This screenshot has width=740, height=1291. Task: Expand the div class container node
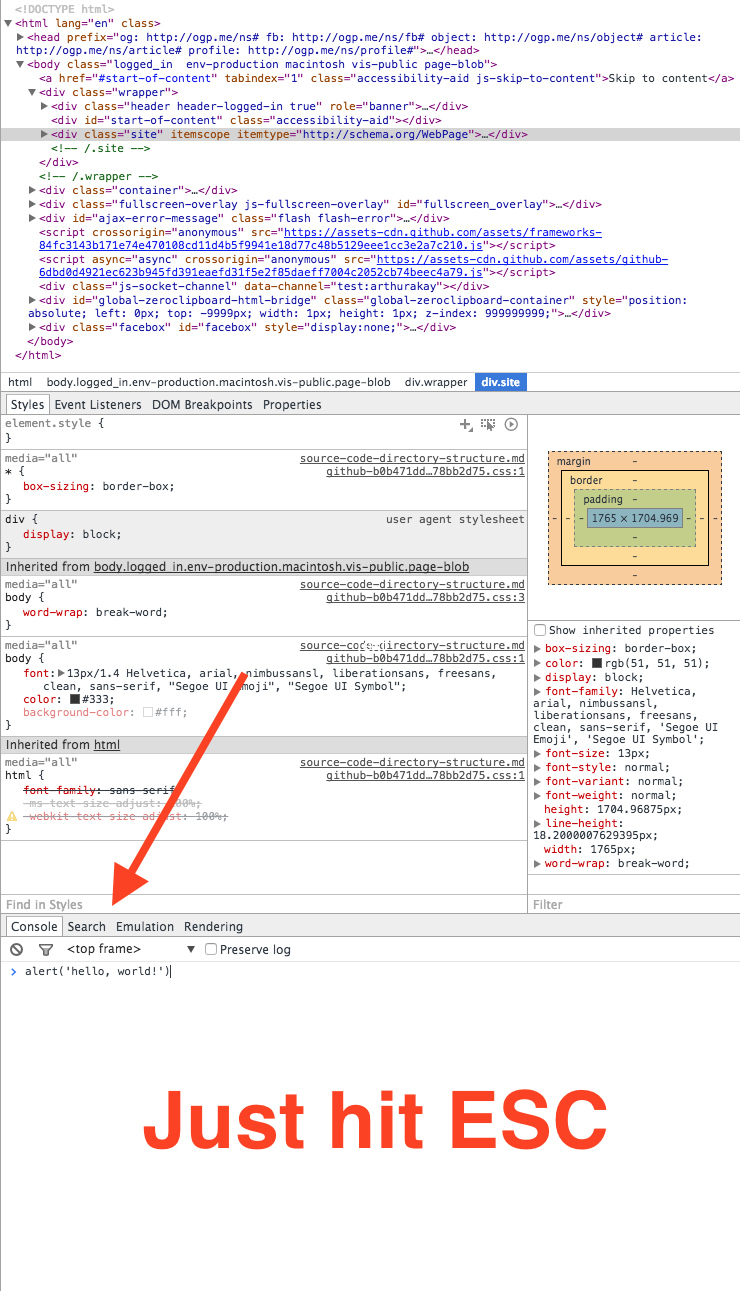[x=33, y=190]
